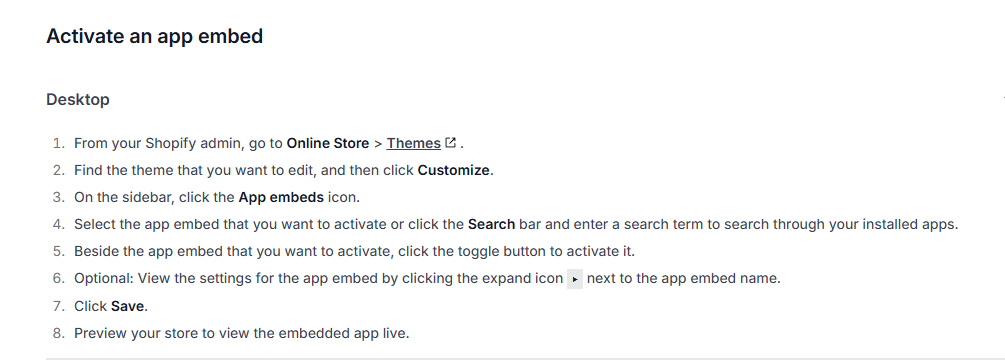Viewport: 1005px width, 363px height.
Task: Open the Themes link in step 1
Action: [413, 143]
